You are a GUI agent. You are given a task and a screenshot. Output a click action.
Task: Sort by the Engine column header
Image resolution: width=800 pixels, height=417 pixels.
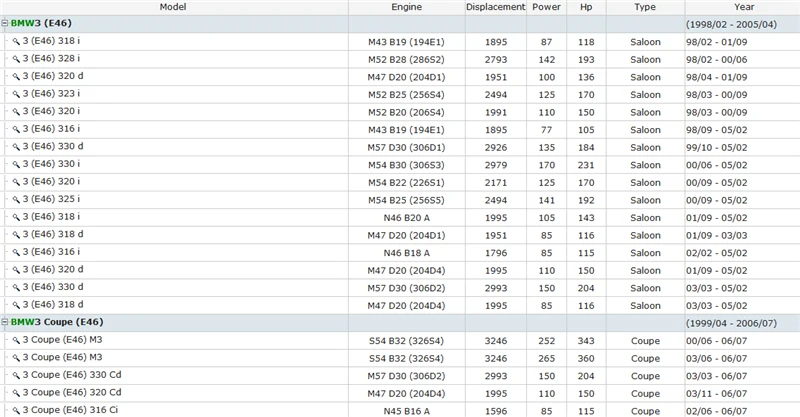pyautogui.click(x=407, y=7)
